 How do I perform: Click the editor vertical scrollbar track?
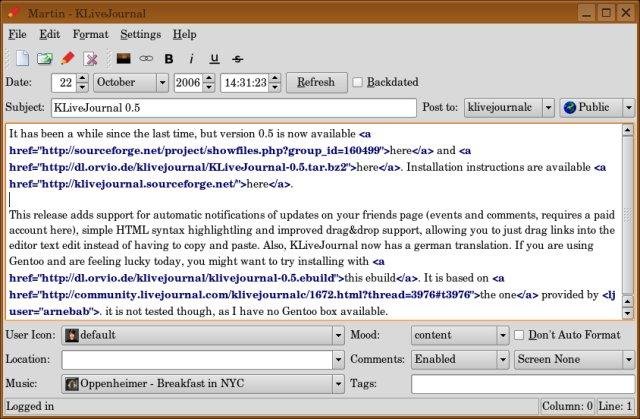[627, 214]
